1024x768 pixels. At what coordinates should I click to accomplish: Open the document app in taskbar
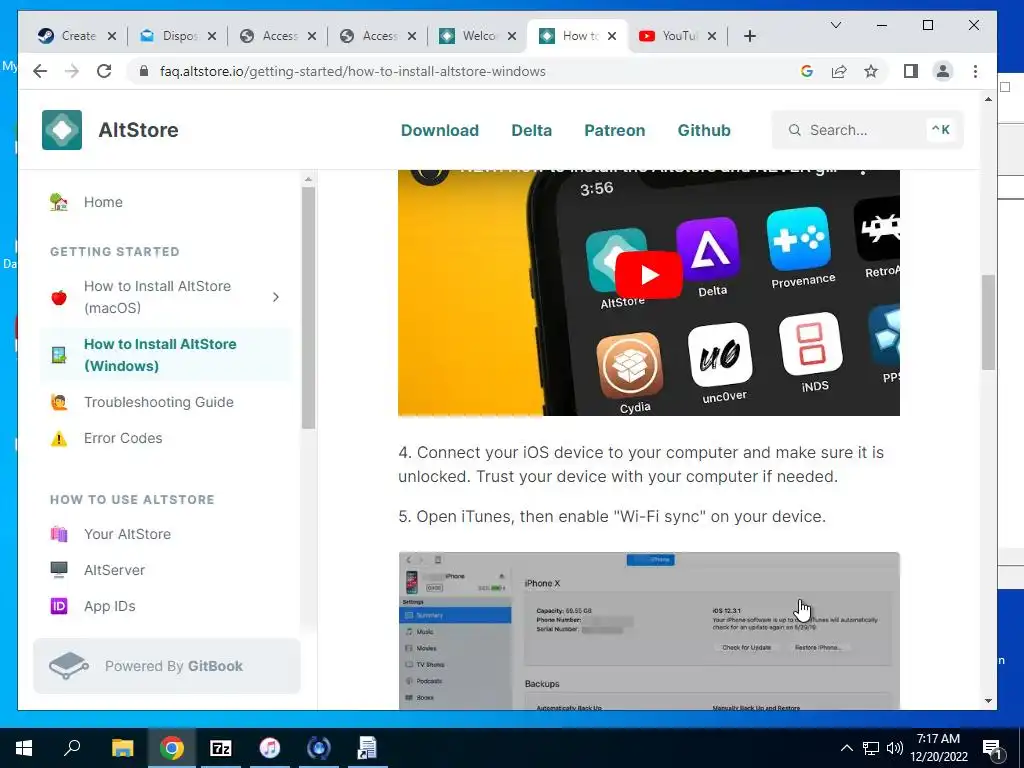tap(367, 748)
